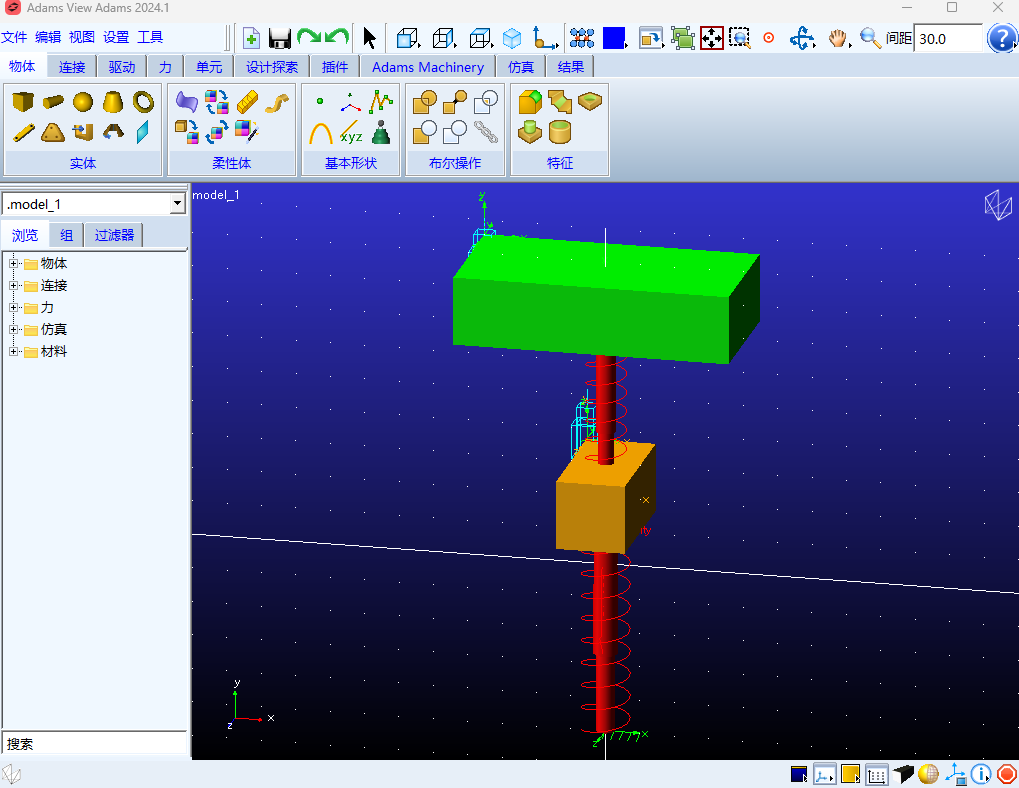Image resolution: width=1019 pixels, height=788 pixels.
Task: Click the dark blue window swatch in status bar
Action: click(799, 774)
